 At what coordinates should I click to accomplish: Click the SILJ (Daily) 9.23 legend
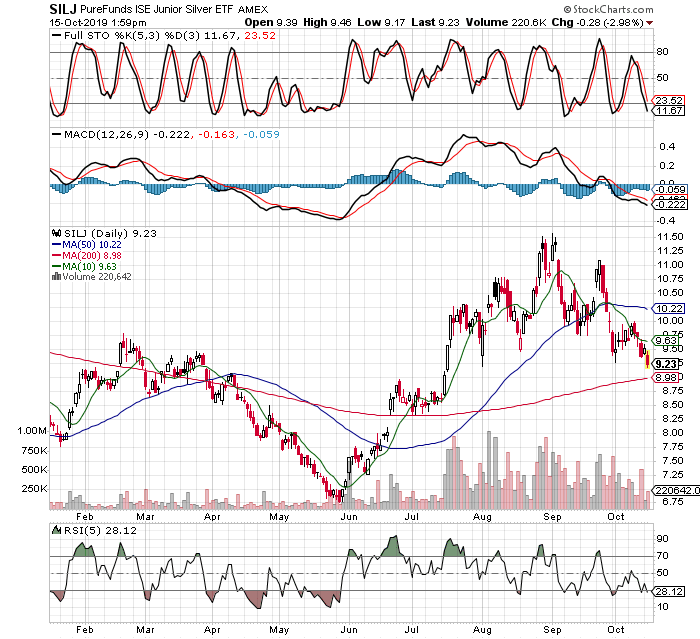111,234
